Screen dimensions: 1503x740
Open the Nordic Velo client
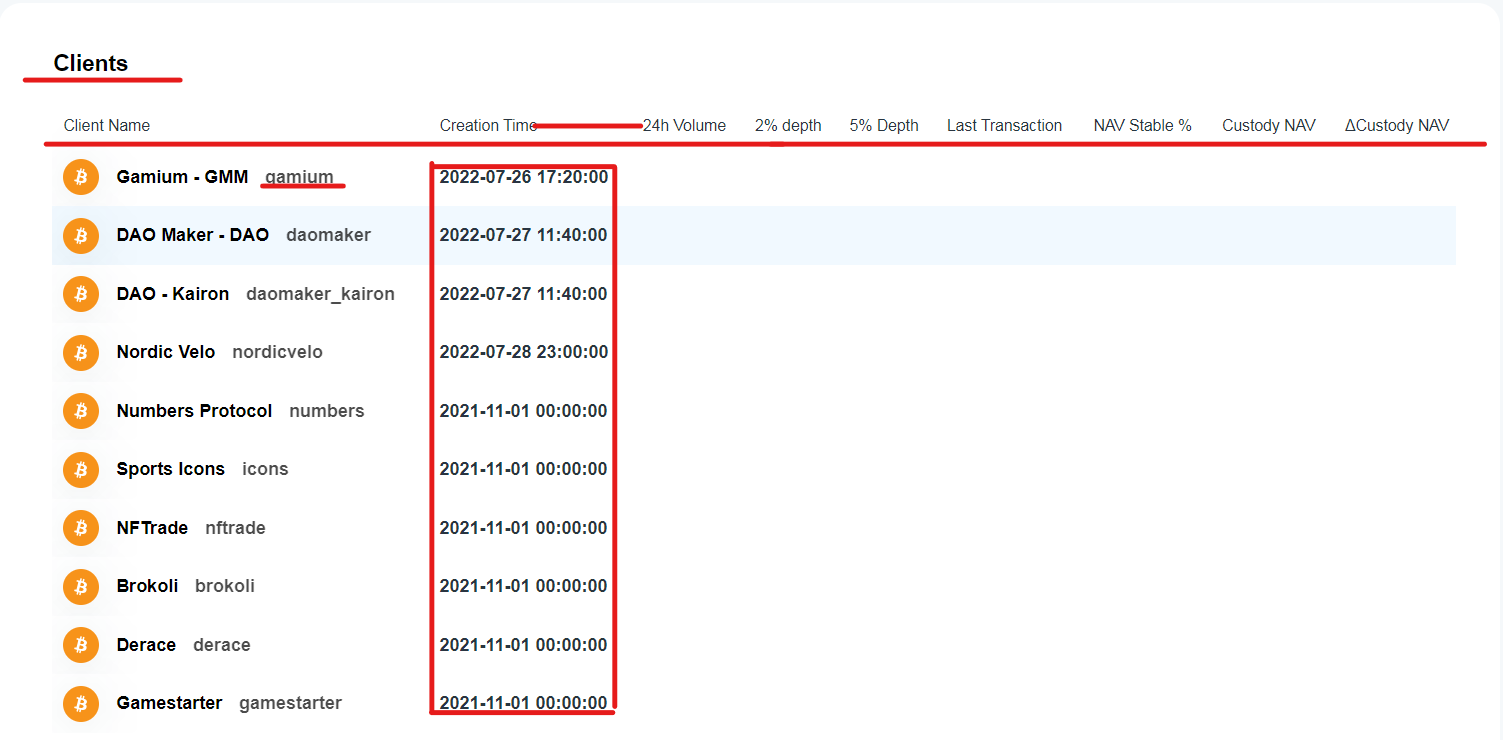[166, 352]
